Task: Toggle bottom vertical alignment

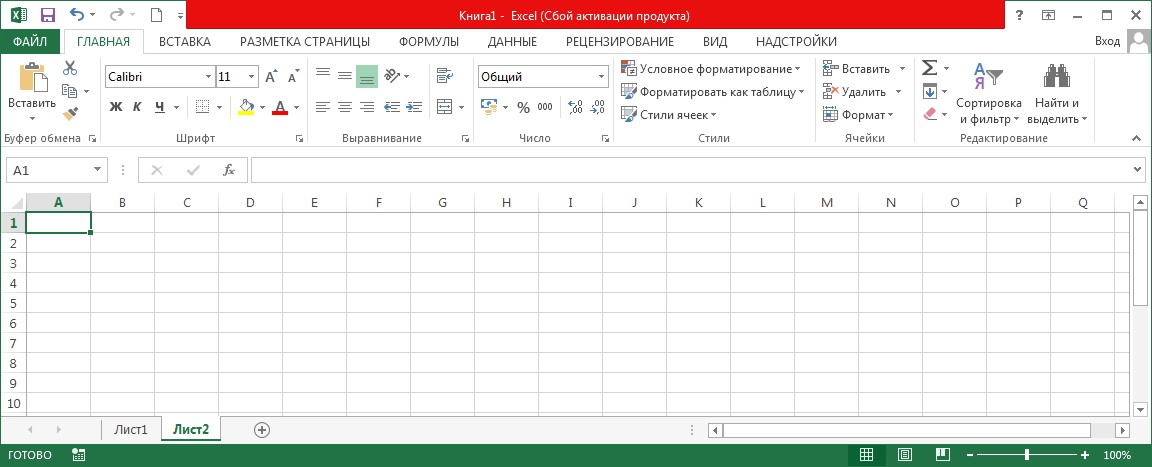Action: 367,76
